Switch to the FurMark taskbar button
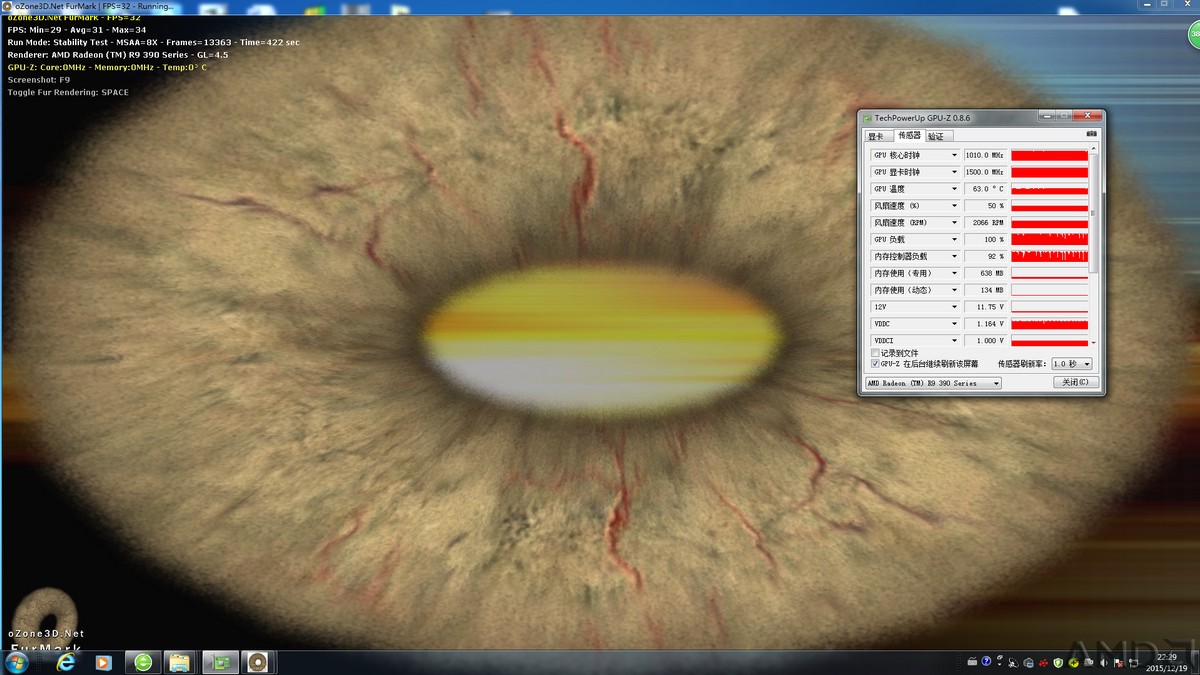The image size is (1200, 675). pos(258,662)
